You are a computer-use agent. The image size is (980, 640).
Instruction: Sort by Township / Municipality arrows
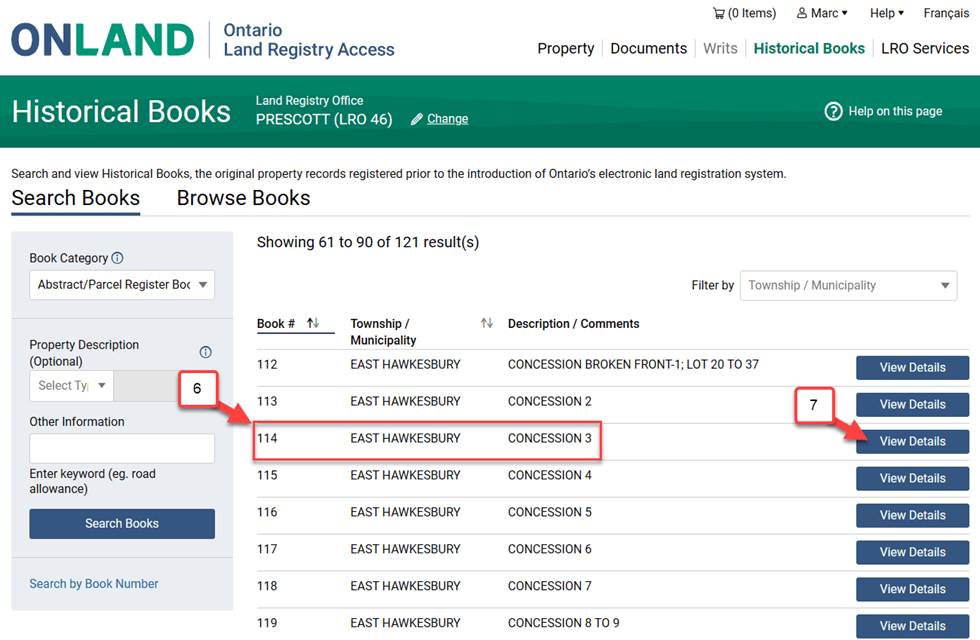(x=487, y=323)
